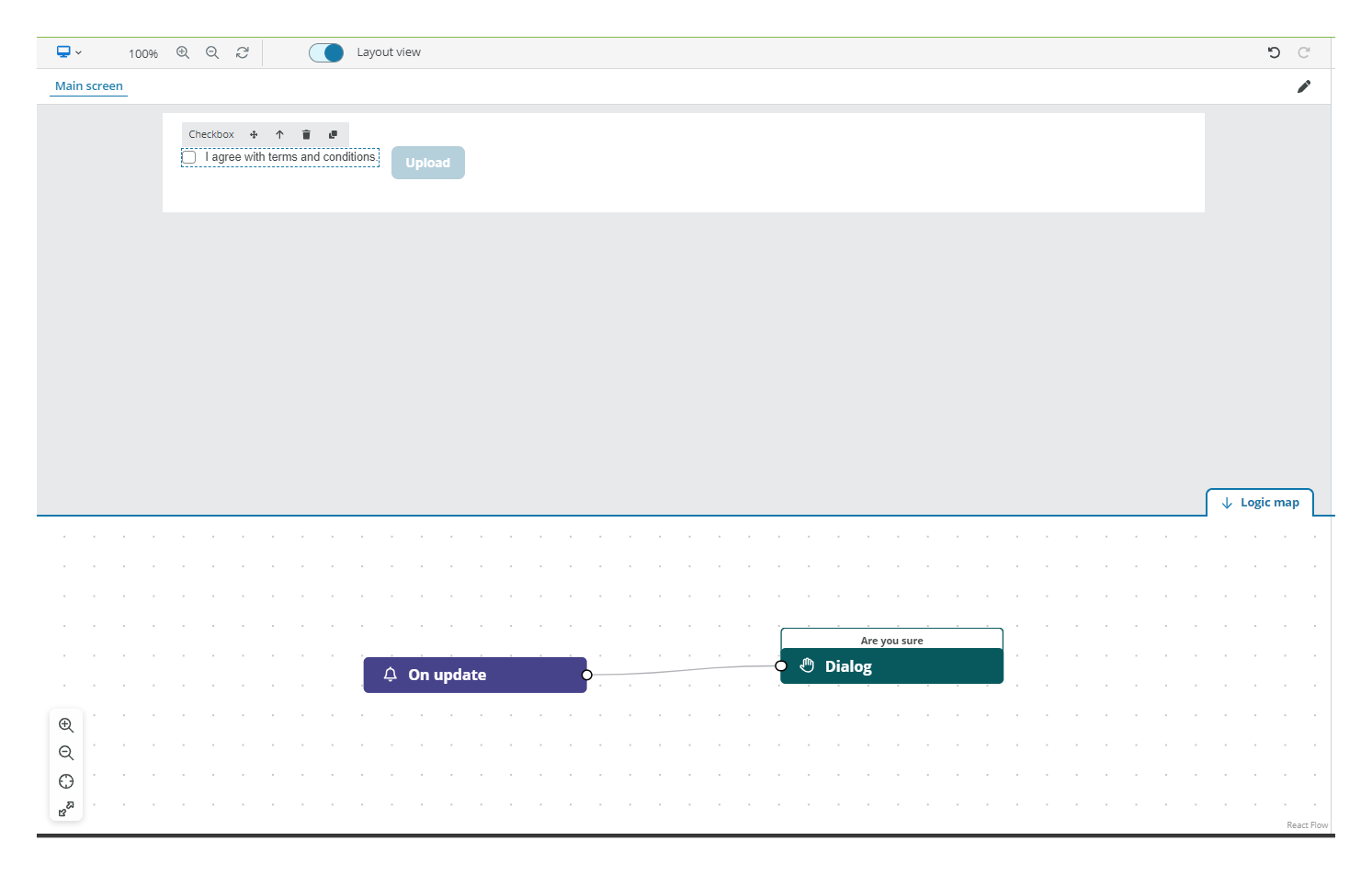This screenshot has width=1372, height=875.
Task: Select the On update trigger node
Action: tap(474, 674)
